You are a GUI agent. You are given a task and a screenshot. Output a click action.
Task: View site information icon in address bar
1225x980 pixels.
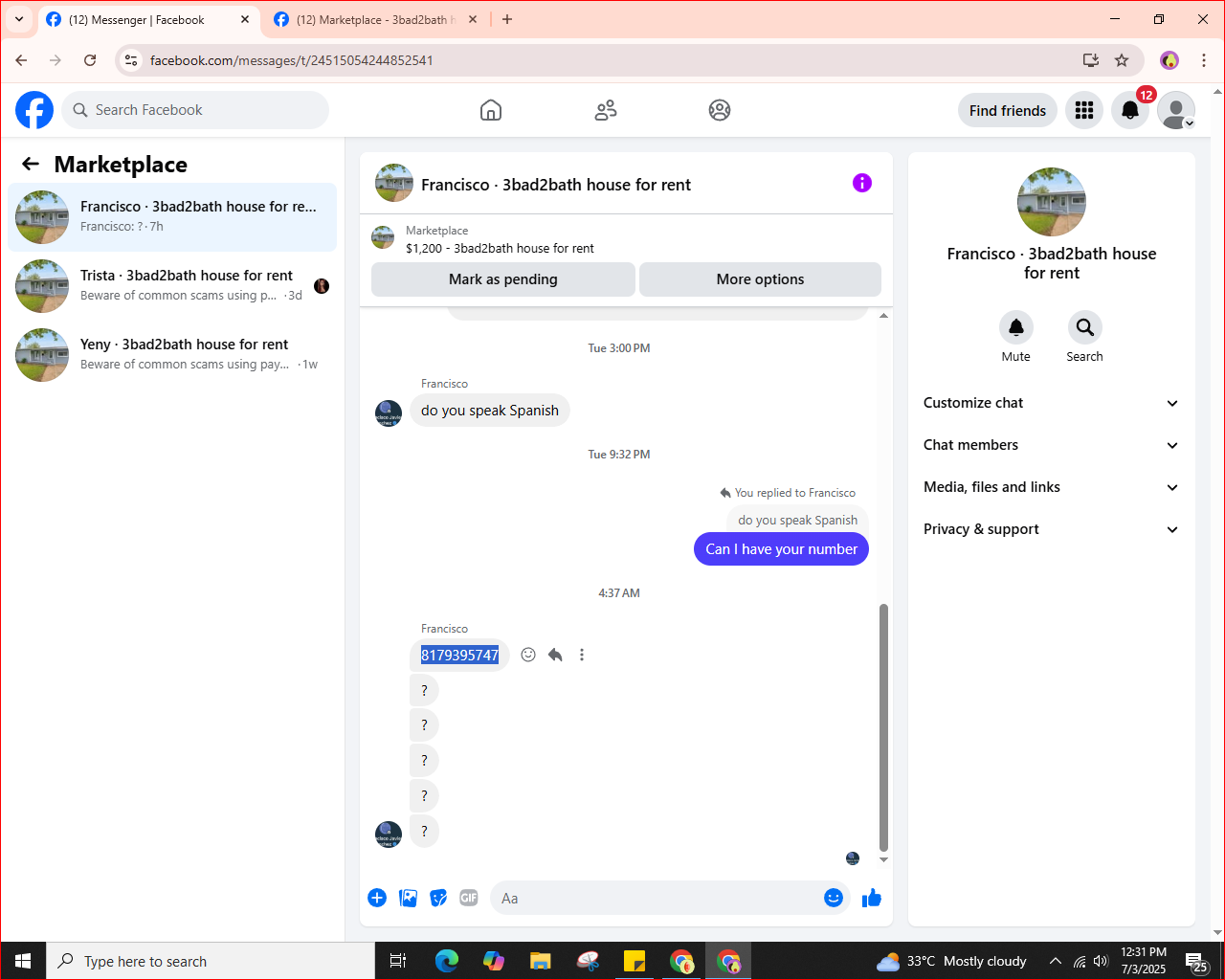131,60
